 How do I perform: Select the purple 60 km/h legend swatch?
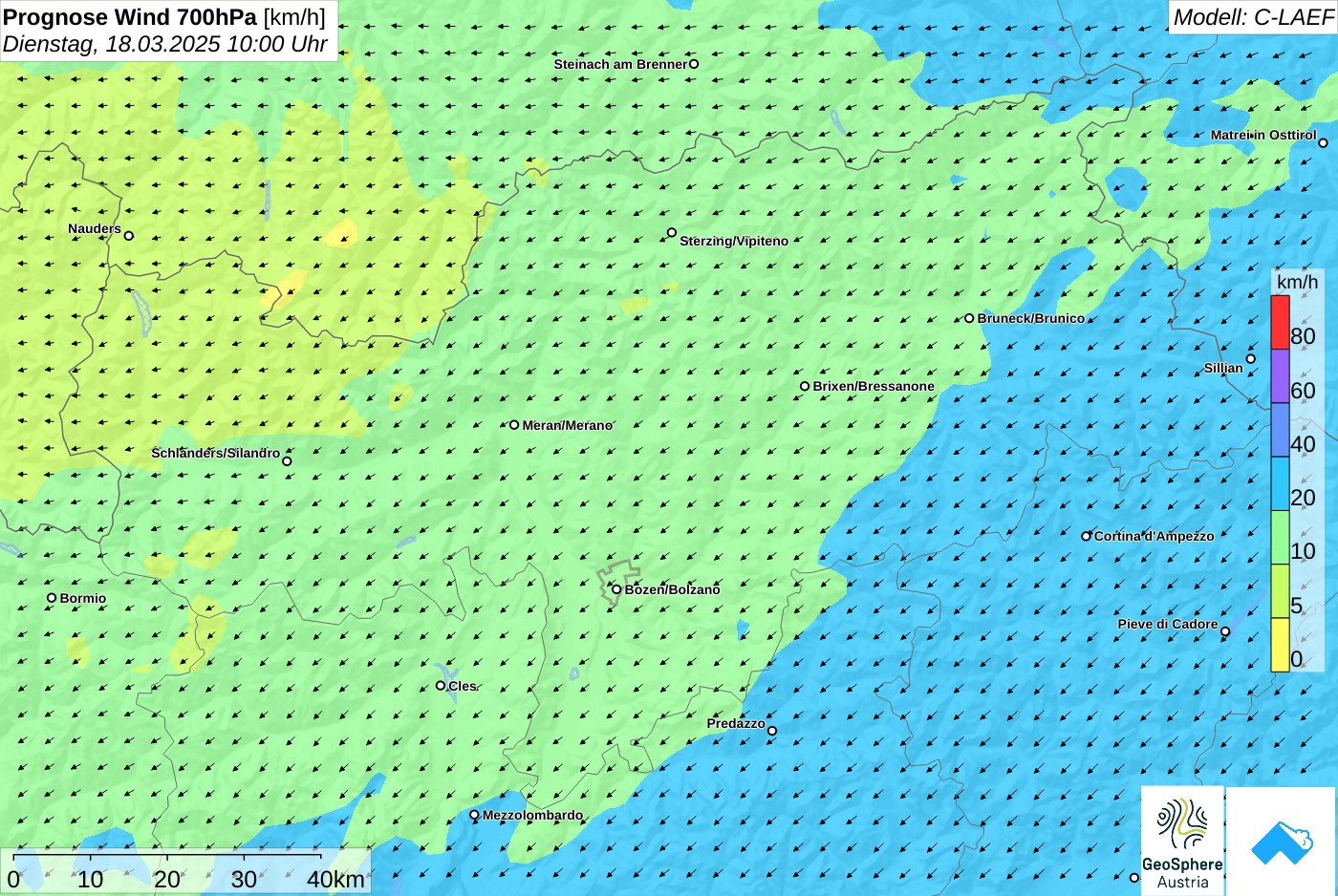[1280, 376]
